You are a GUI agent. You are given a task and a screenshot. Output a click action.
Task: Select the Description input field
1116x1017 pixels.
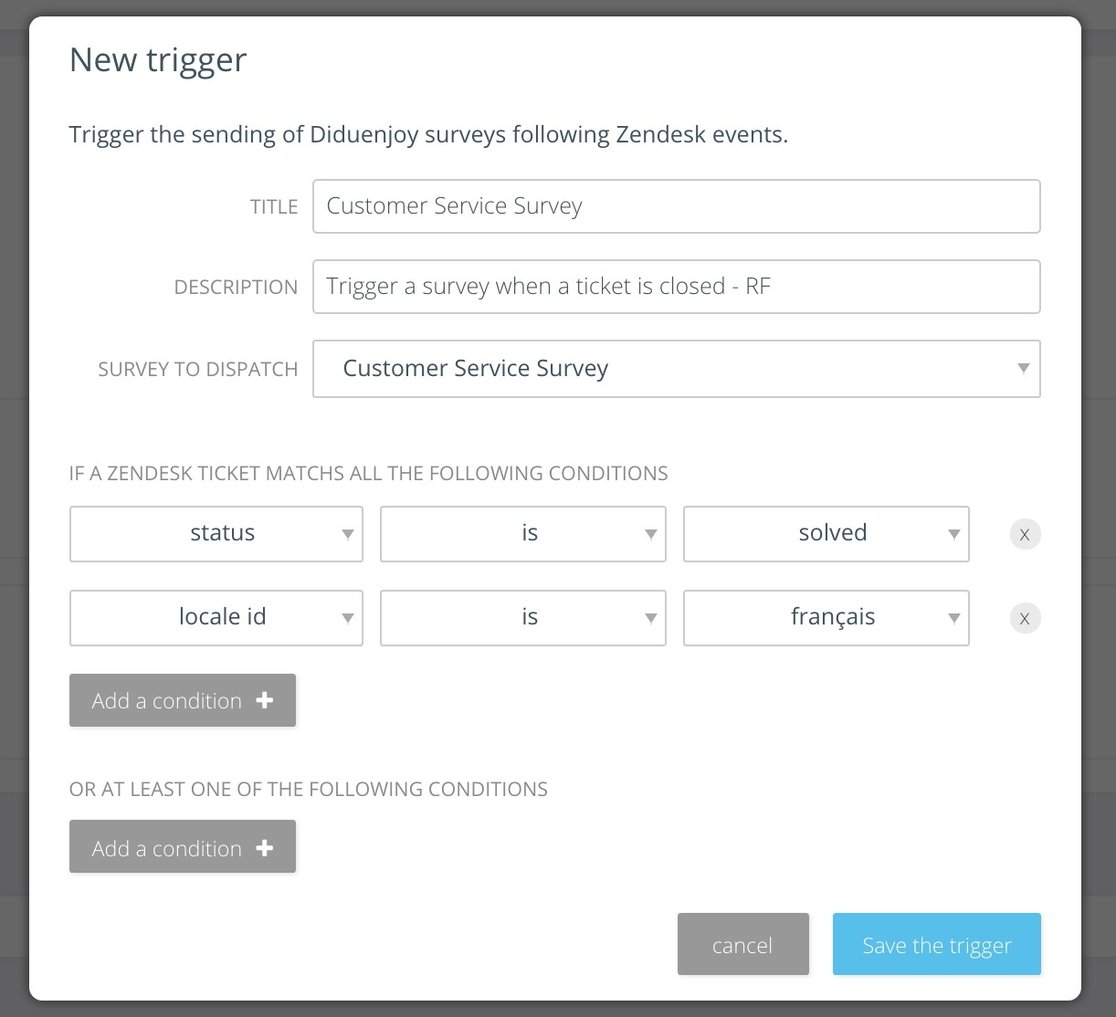676,286
